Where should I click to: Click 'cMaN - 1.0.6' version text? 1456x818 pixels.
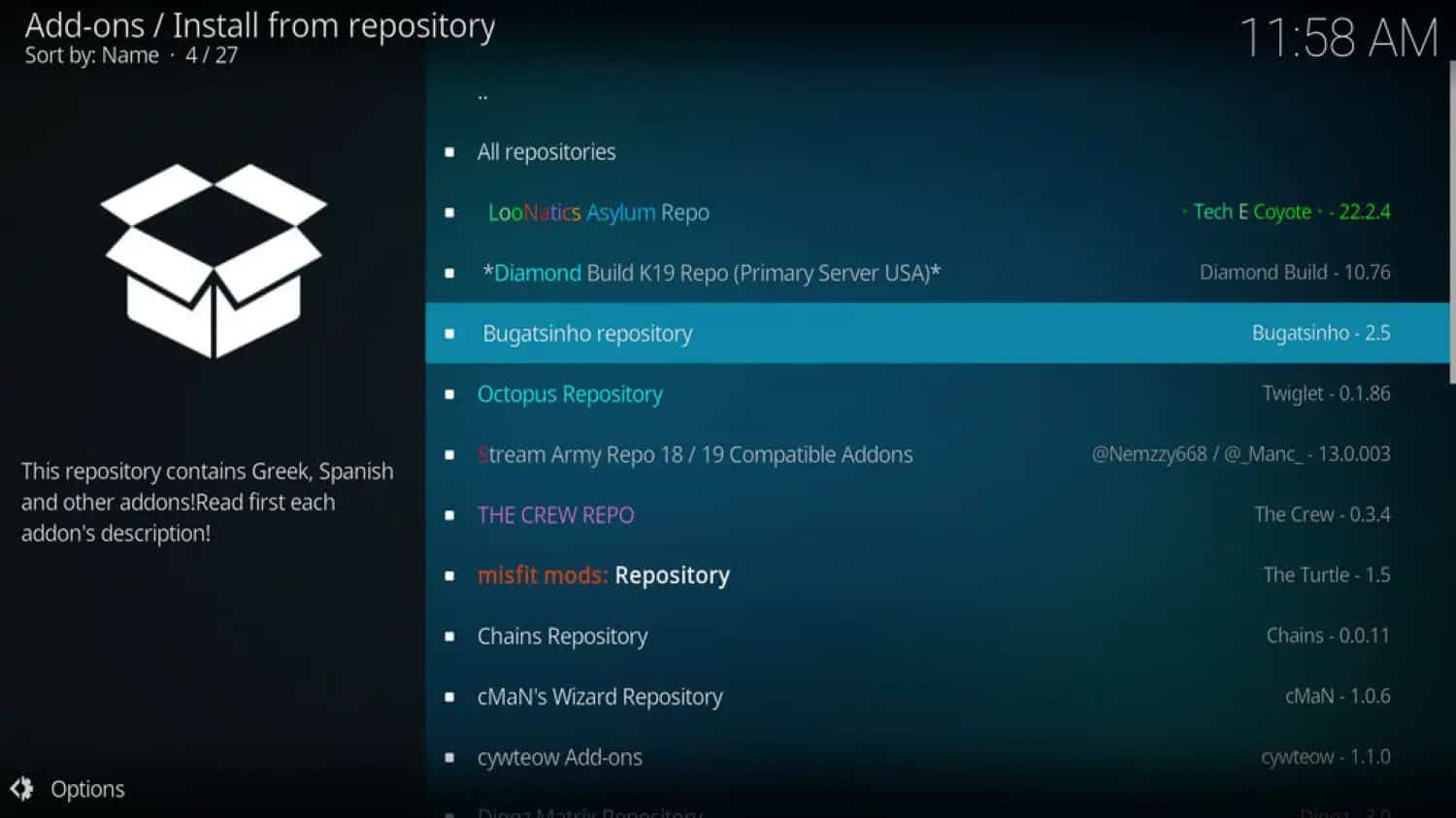1338,696
